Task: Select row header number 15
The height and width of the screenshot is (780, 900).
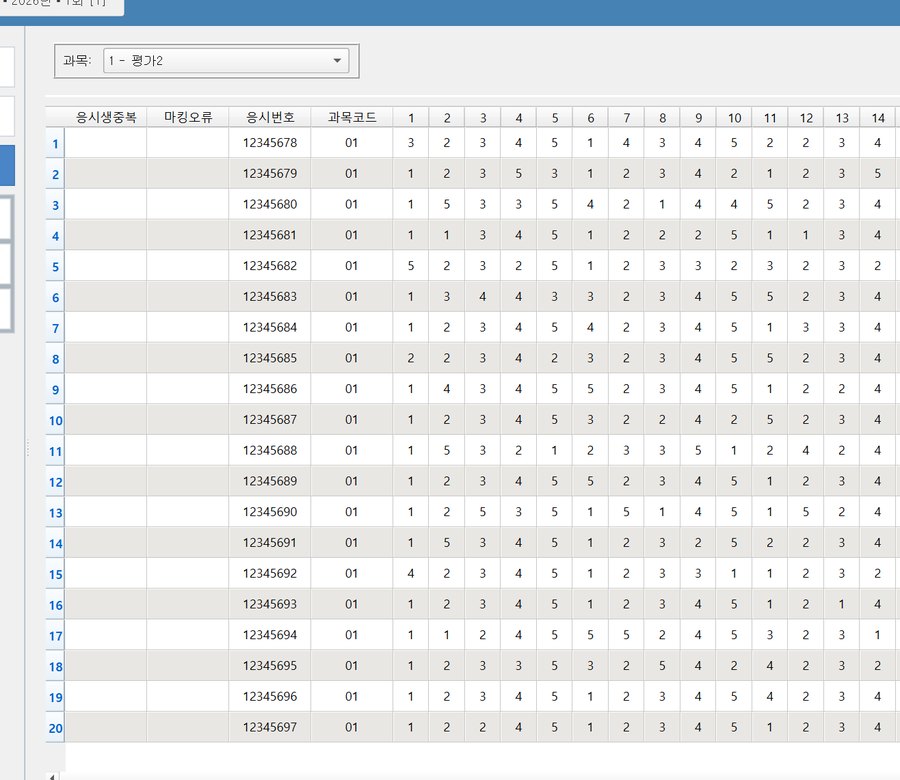Action: 55,574
